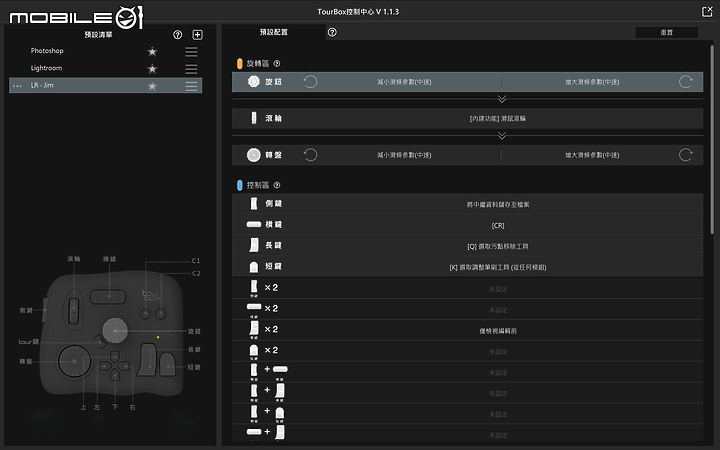Click the hamburger handle on the Photoshop preset

click(191, 52)
